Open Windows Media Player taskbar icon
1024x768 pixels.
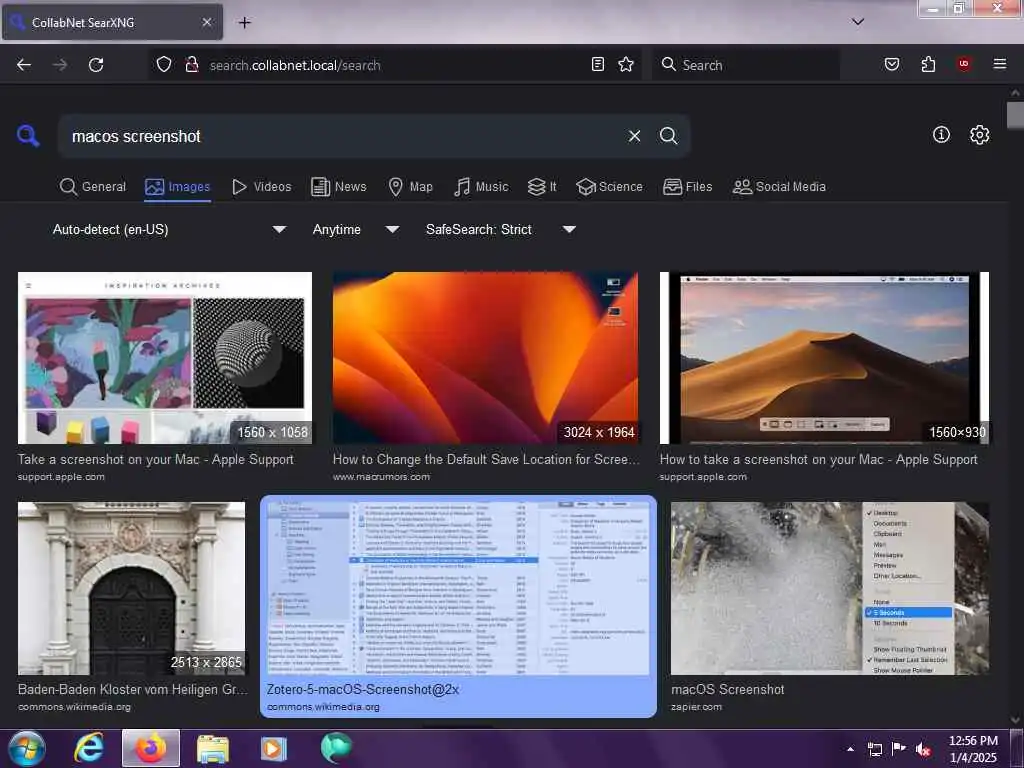[x=274, y=748]
